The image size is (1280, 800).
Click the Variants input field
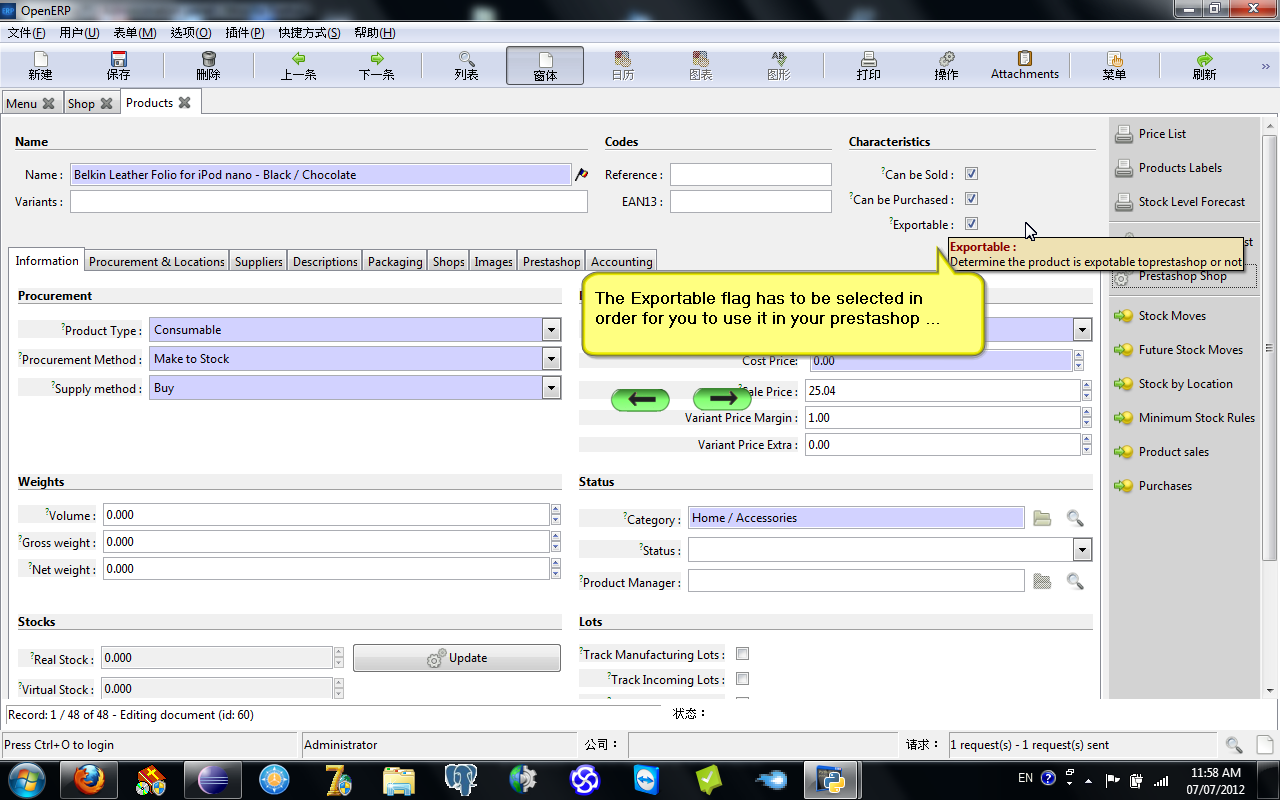pyautogui.click(x=329, y=201)
